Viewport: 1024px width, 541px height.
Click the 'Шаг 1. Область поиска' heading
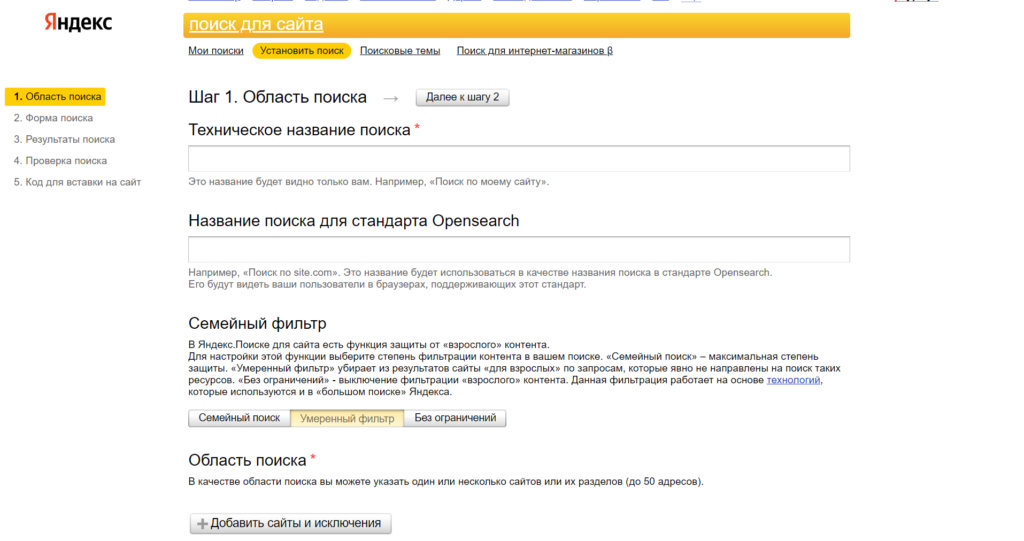(278, 97)
